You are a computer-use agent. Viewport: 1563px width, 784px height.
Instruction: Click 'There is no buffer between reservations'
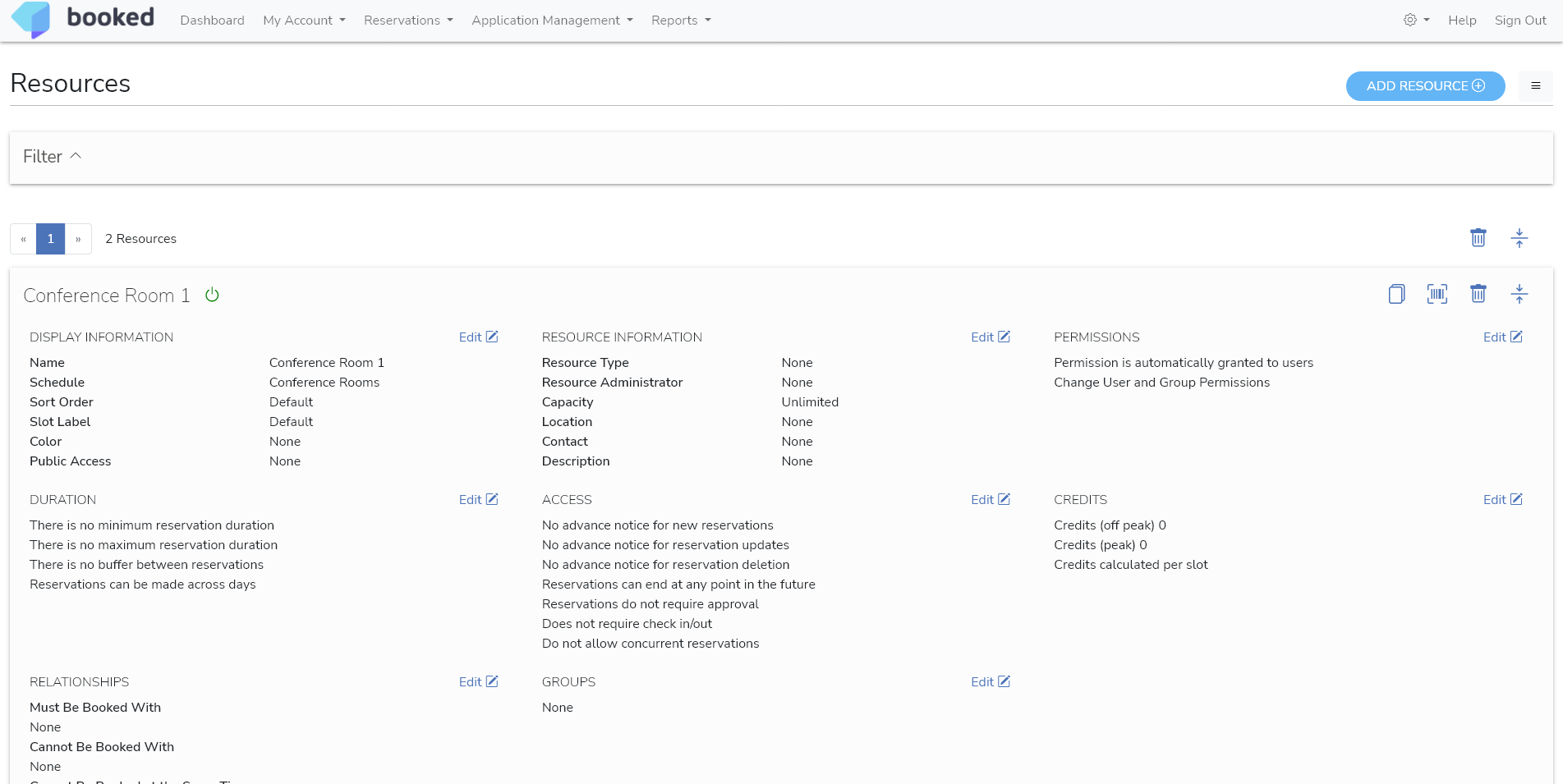coord(146,565)
